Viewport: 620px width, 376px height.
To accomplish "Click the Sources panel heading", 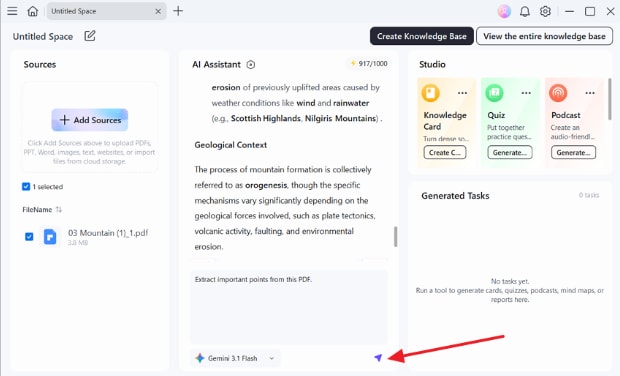I will point(40,64).
